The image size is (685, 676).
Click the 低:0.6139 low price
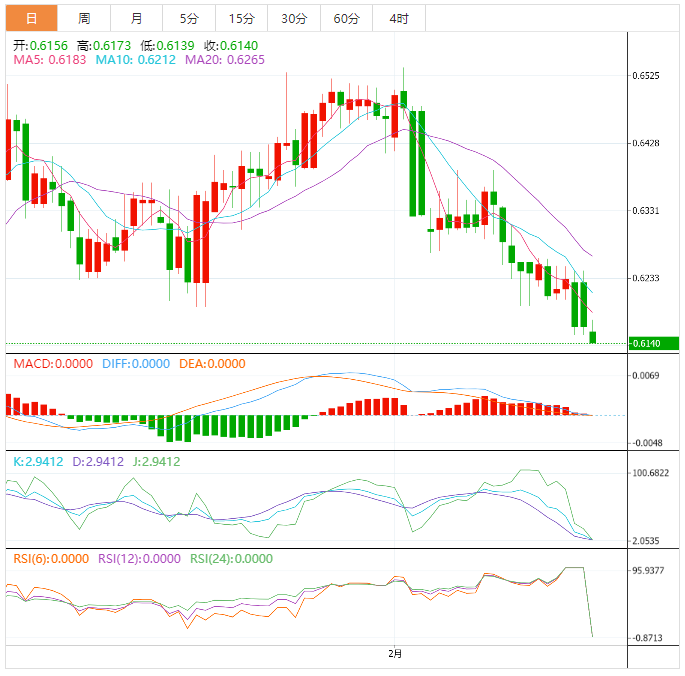point(167,45)
